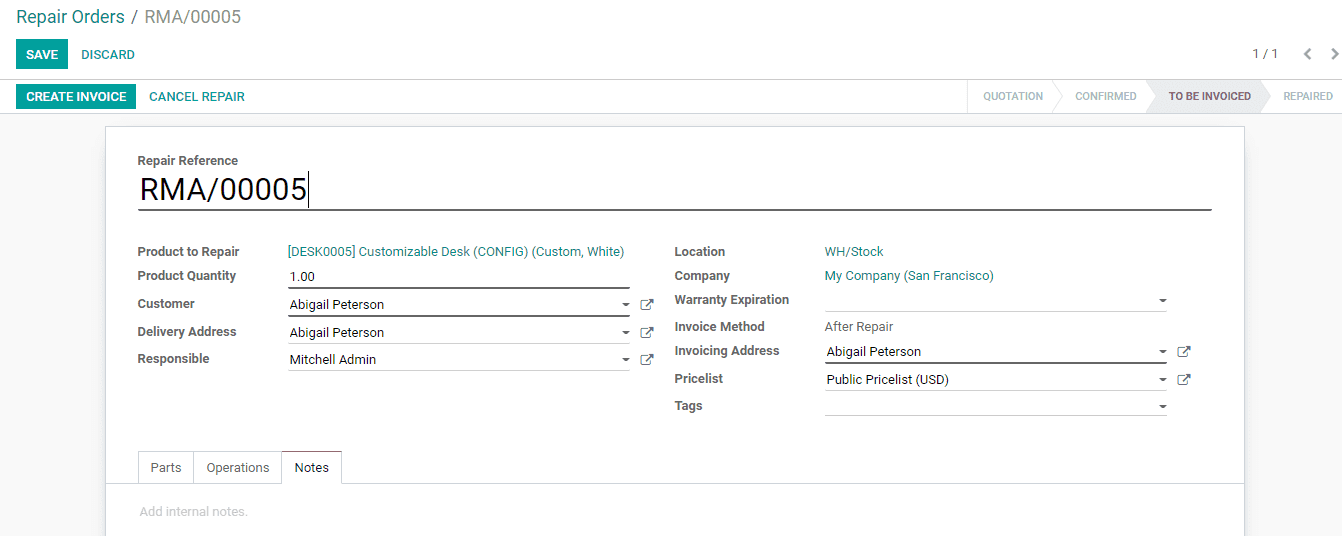Select the Notes tab
The width and height of the screenshot is (1342, 536).
(312, 468)
